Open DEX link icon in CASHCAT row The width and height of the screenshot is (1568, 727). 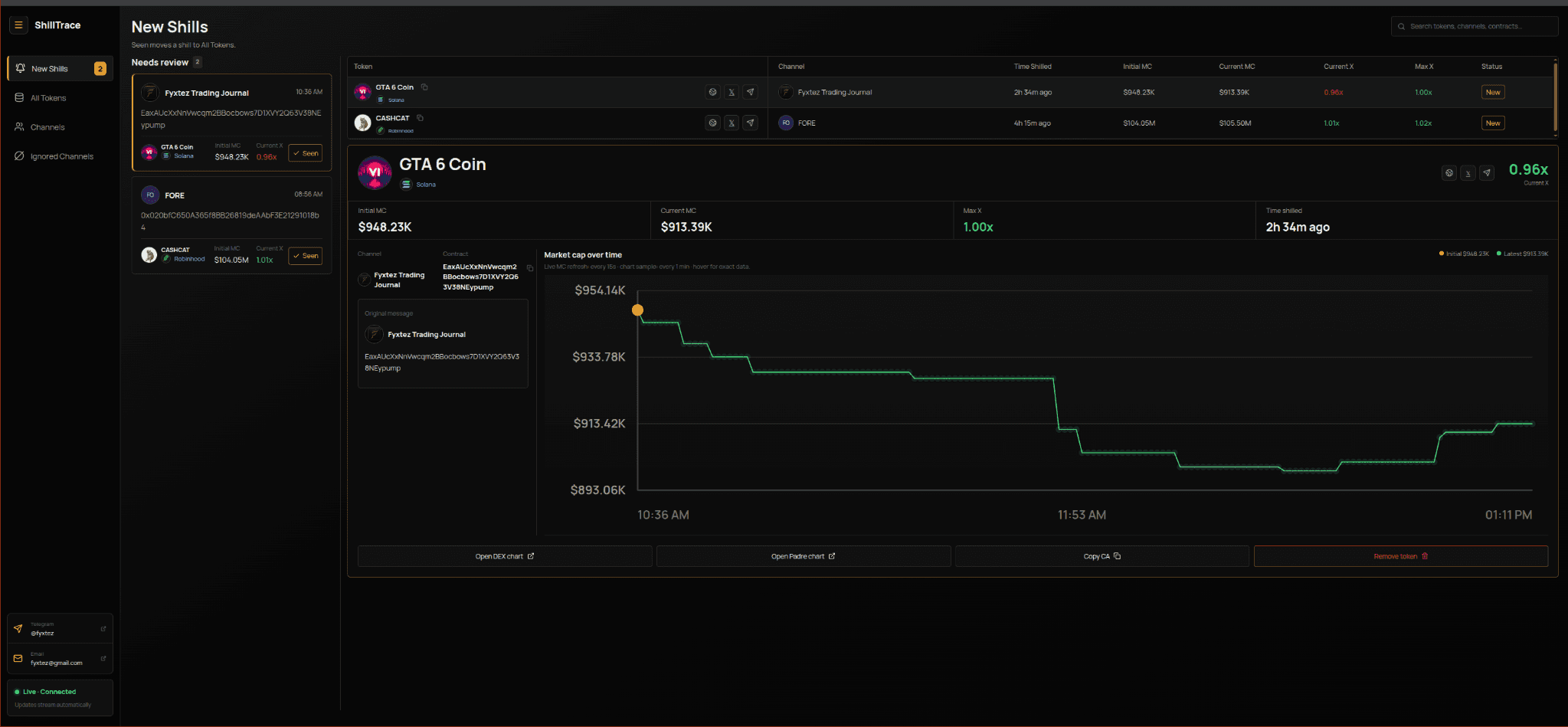tap(712, 123)
